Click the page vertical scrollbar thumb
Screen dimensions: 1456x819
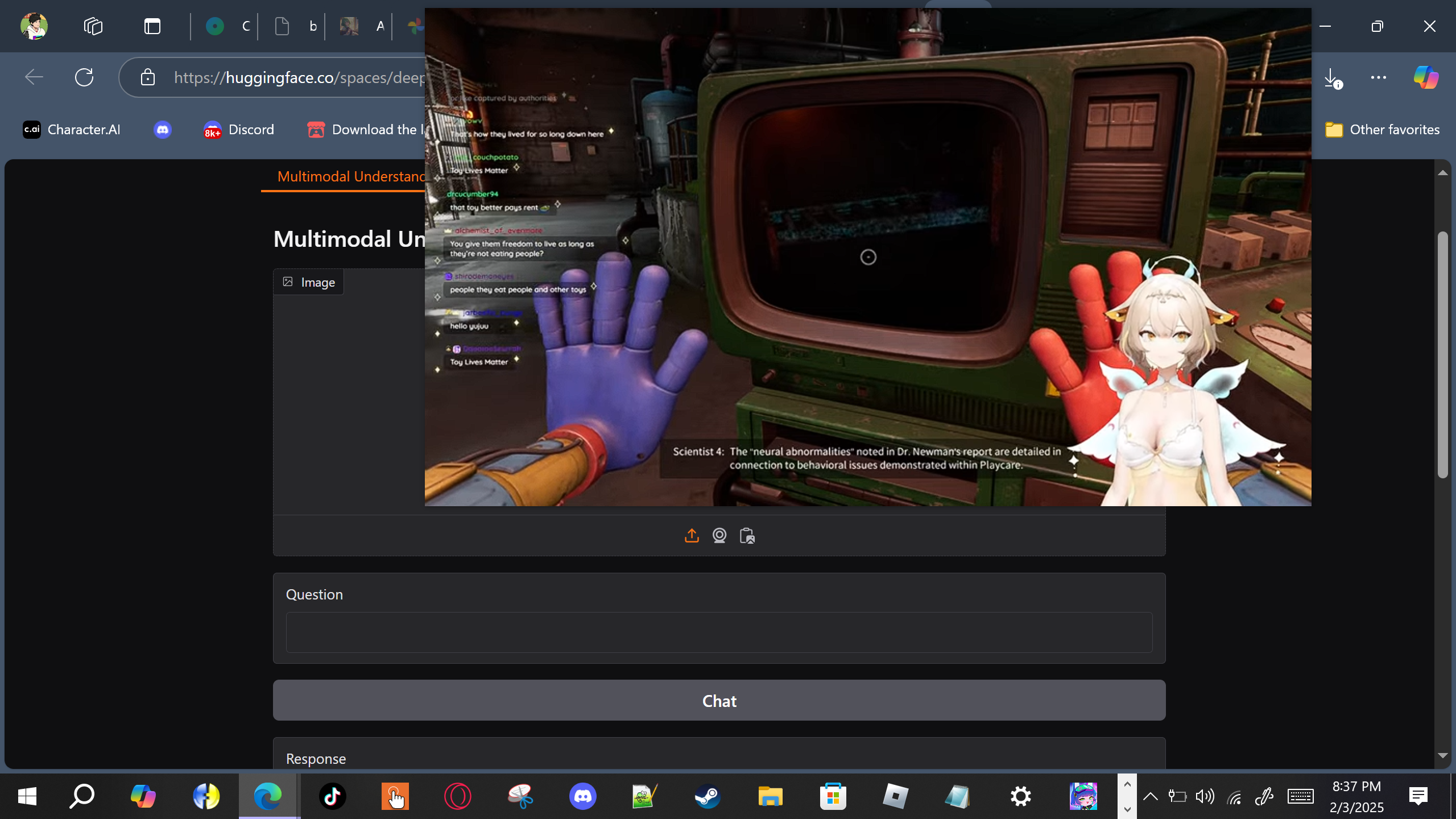click(x=1442, y=355)
